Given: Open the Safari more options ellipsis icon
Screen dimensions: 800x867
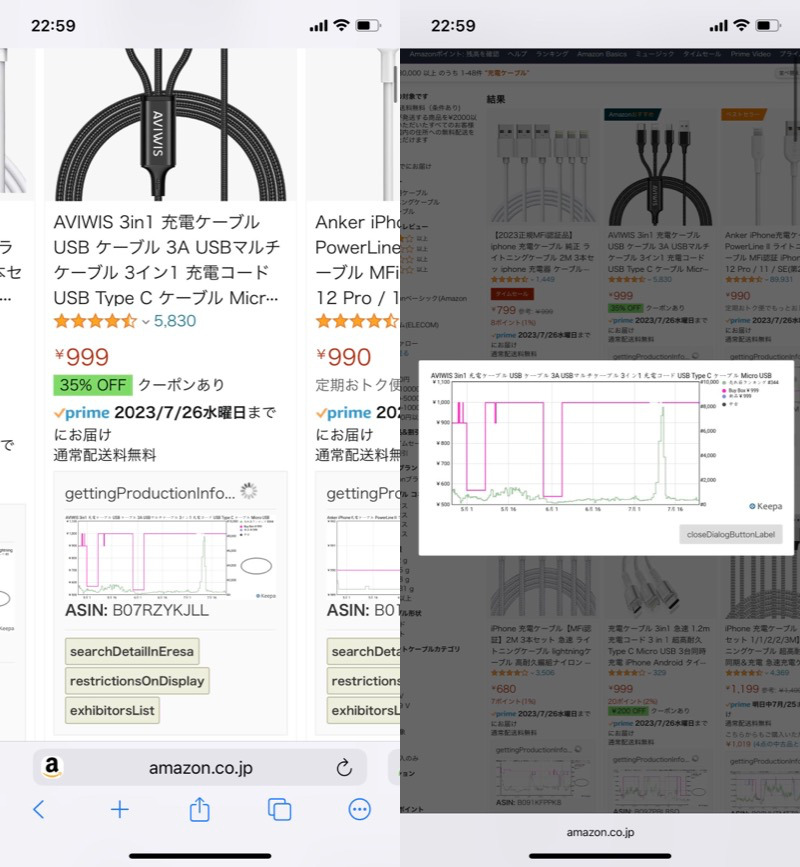Looking at the screenshot, I should (360, 809).
